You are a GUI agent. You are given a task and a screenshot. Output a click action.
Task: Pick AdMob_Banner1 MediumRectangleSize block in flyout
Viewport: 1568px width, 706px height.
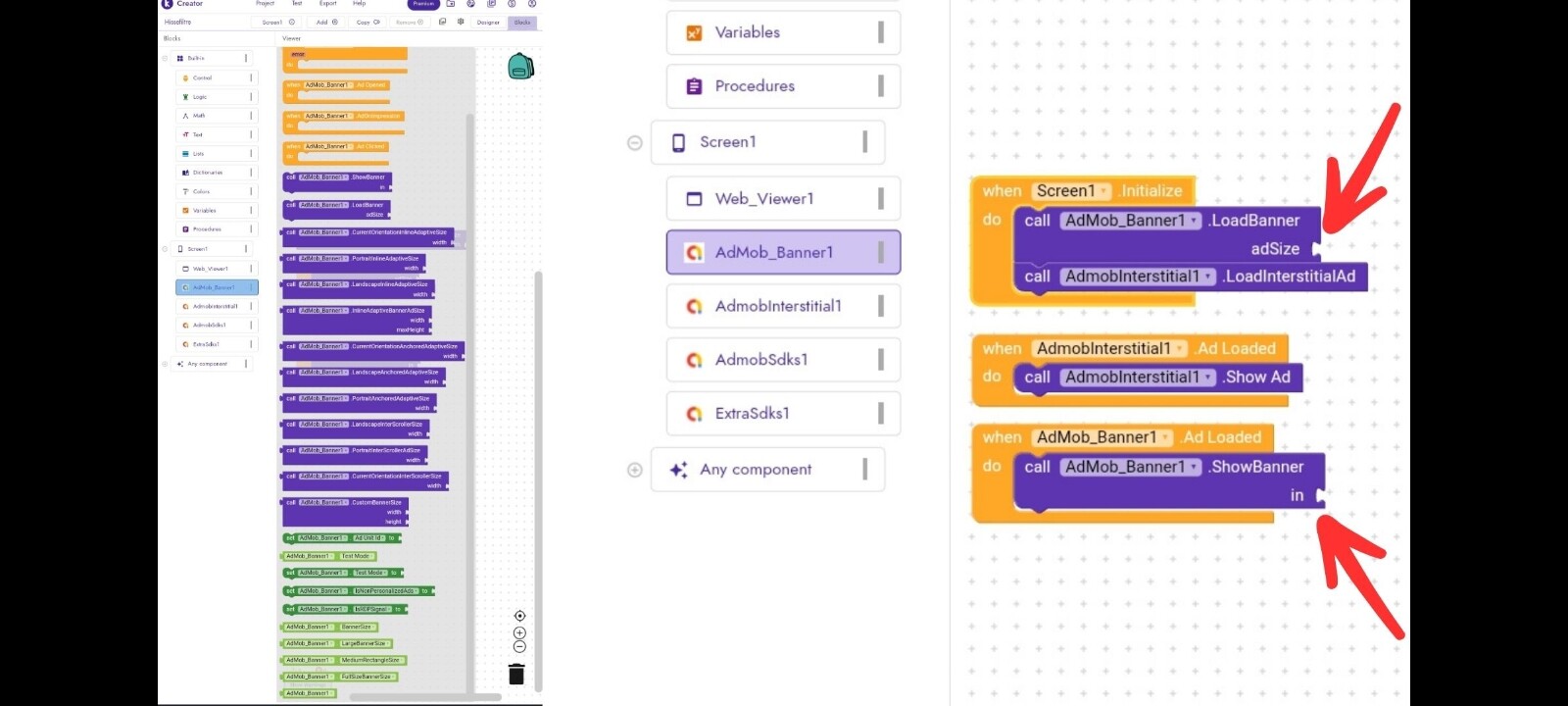pyautogui.click(x=344, y=660)
